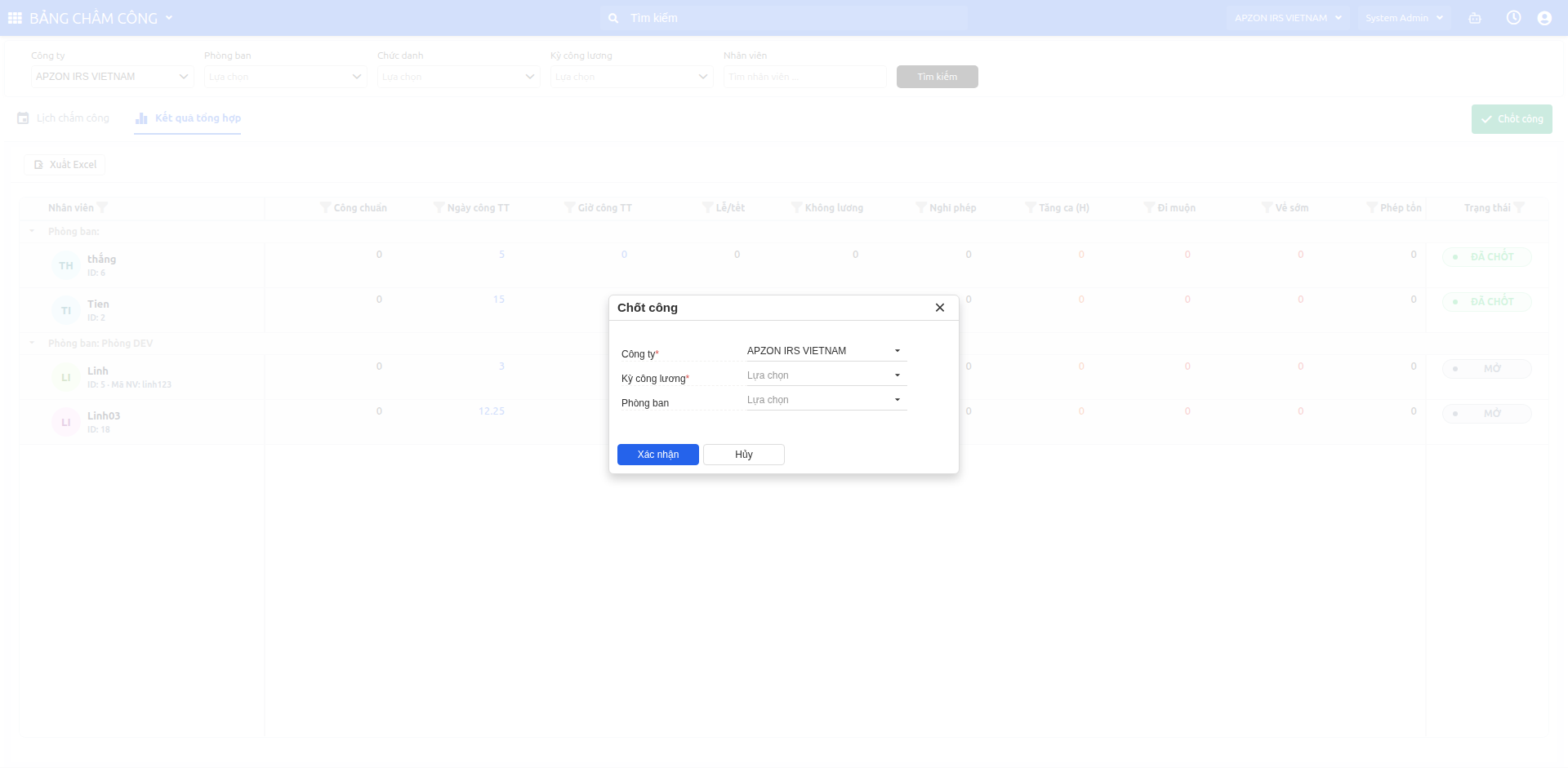Filter the Công chuẩn column
This screenshot has width=1568, height=768.
coord(326,207)
